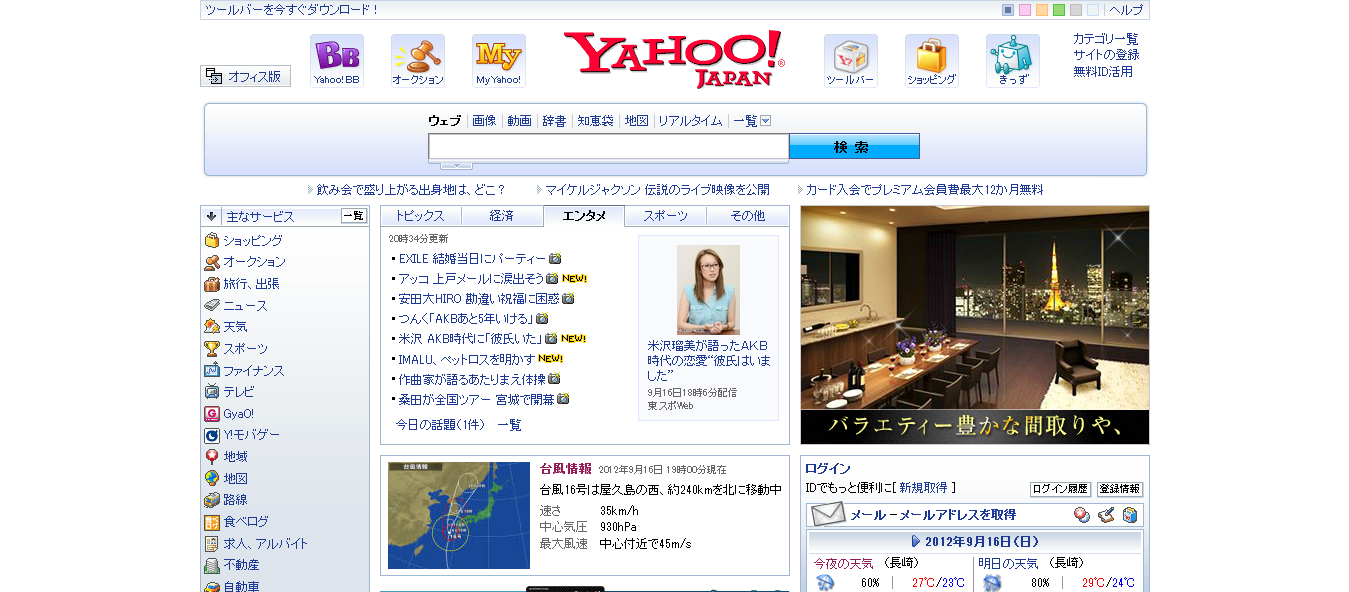Select the orange theme swatch
Image resolution: width=1349 pixels, height=592 pixels.
point(1042,10)
